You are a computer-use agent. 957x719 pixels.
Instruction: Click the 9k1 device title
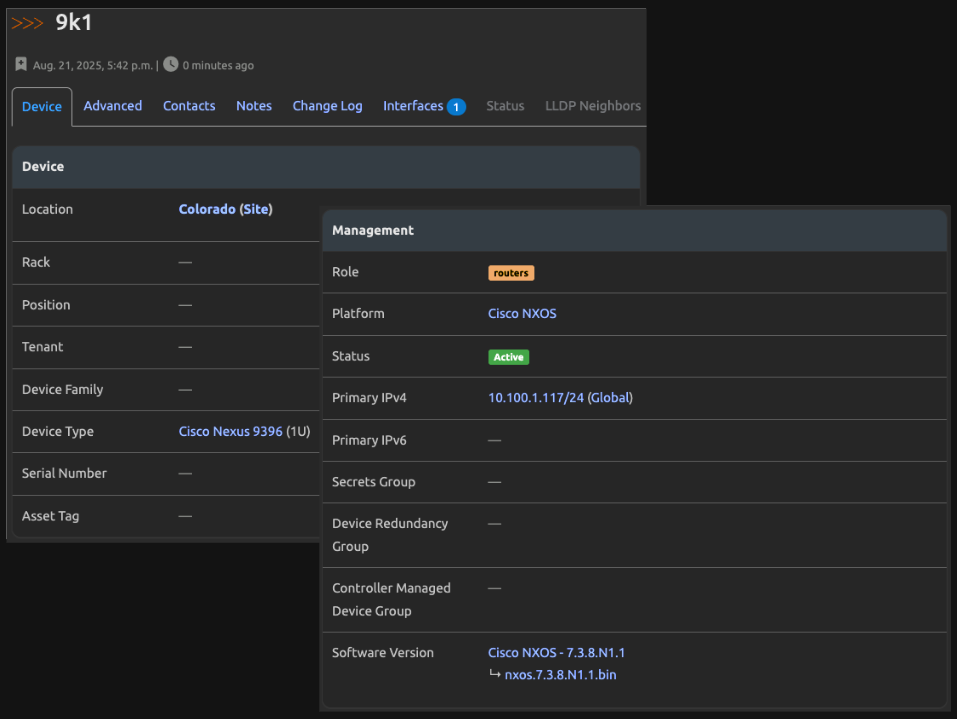pyautogui.click(x=72, y=22)
